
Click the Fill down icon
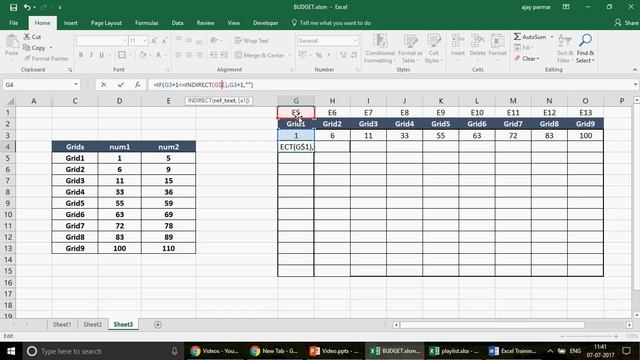(517, 48)
